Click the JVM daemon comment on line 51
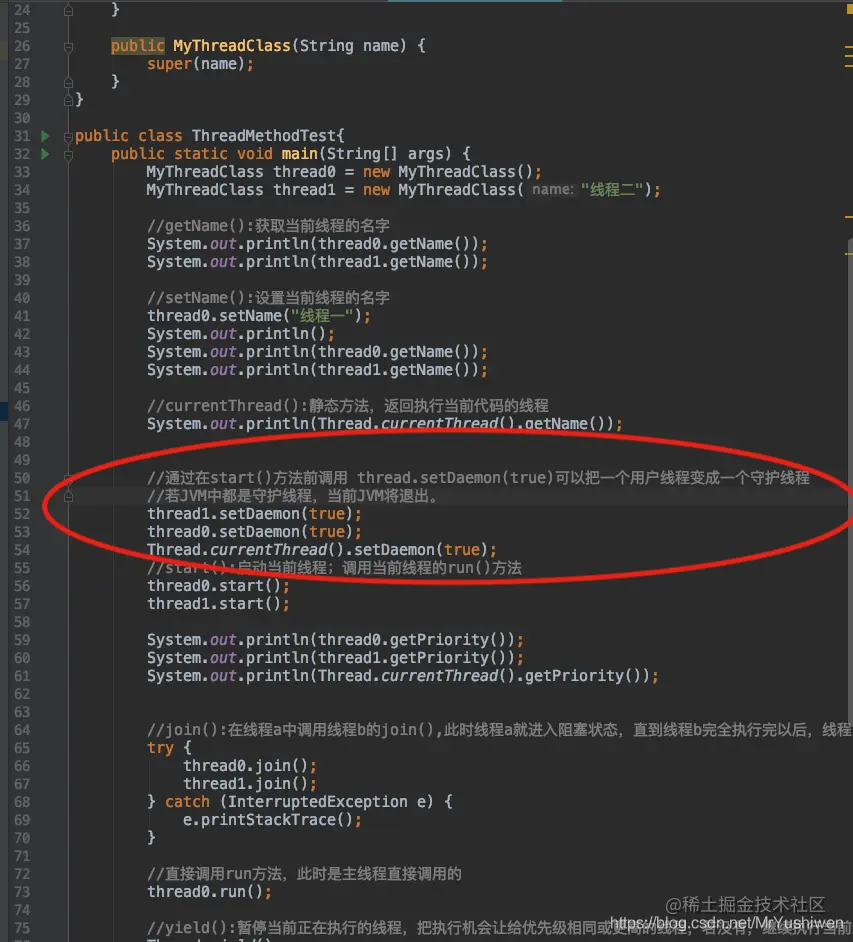853x942 pixels. pyautogui.click(x=293, y=496)
